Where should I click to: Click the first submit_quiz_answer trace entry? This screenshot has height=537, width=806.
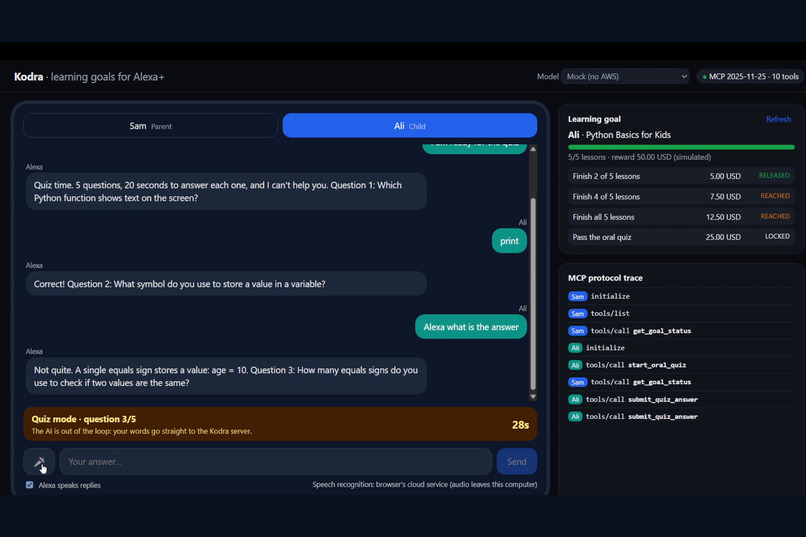pos(681,399)
